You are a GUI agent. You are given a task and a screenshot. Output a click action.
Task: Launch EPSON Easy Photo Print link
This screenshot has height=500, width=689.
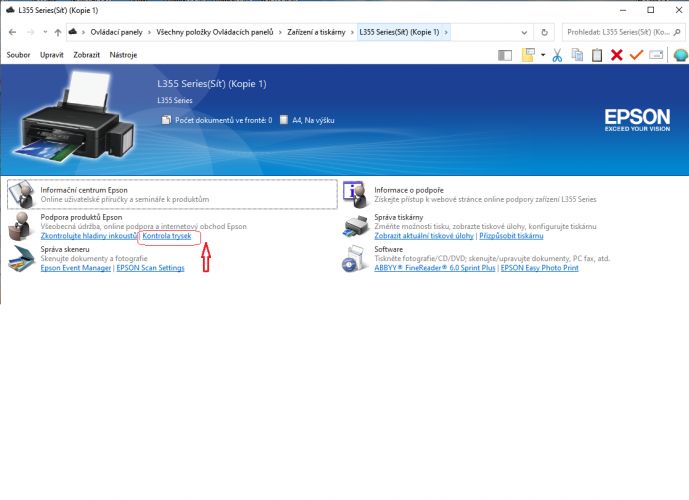pos(540,268)
